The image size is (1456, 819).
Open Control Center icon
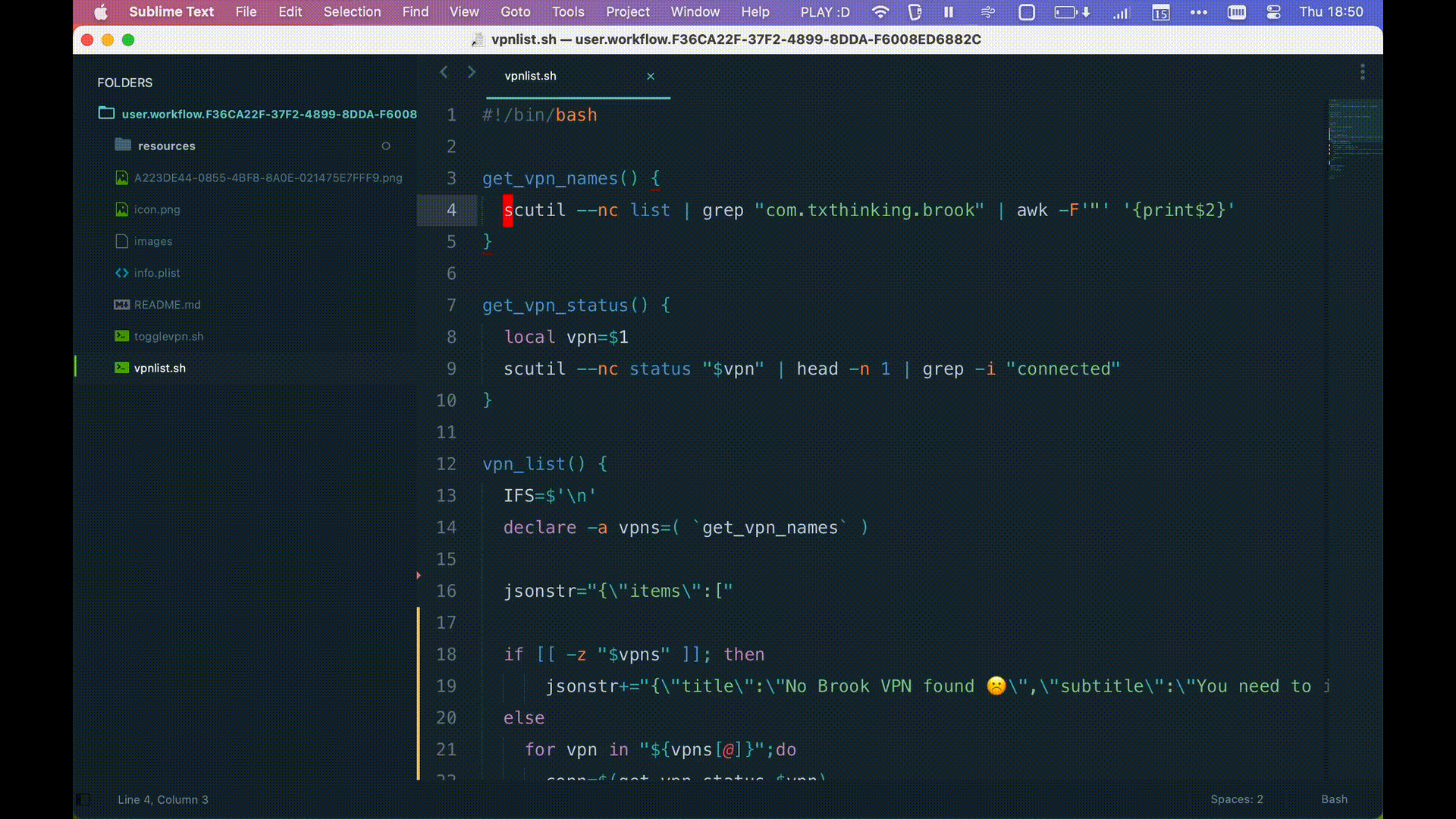tap(1274, 12)
